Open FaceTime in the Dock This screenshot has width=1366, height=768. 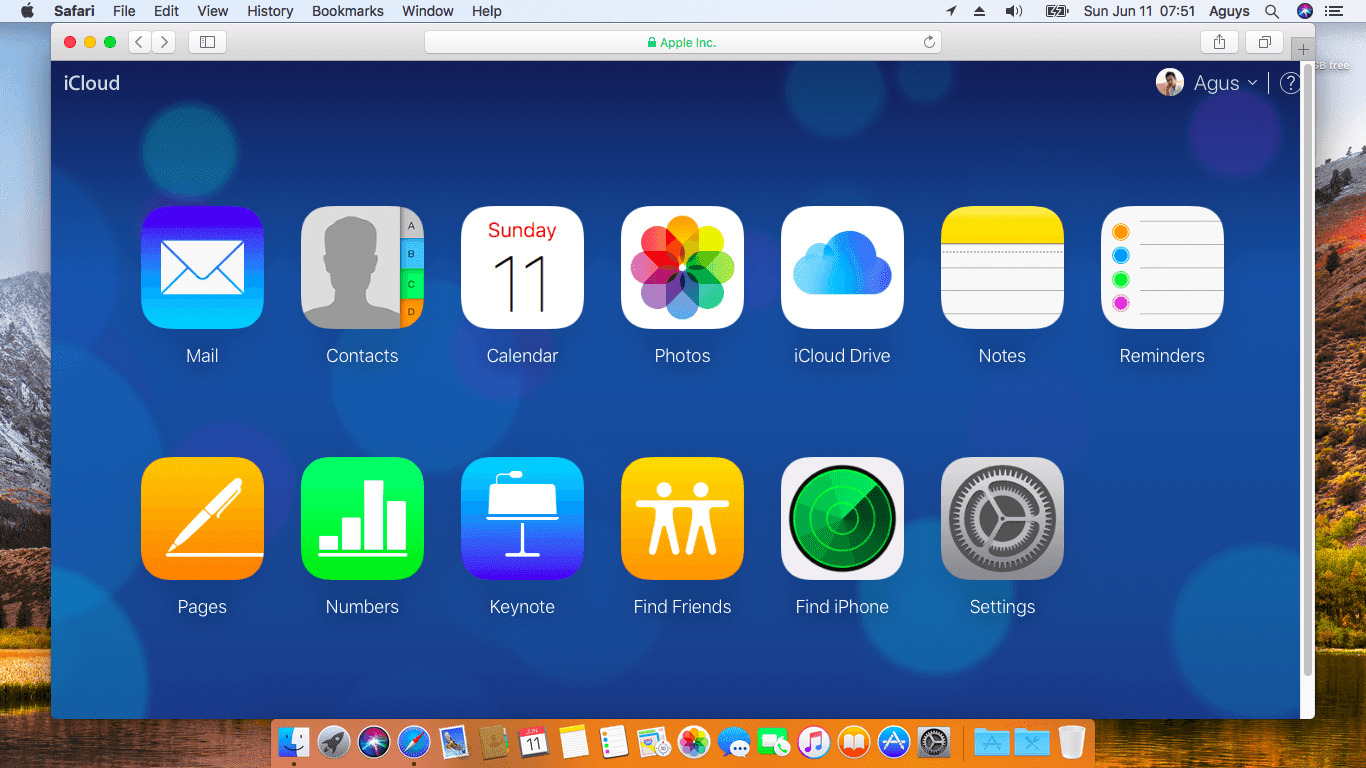[x=773, y=742]
